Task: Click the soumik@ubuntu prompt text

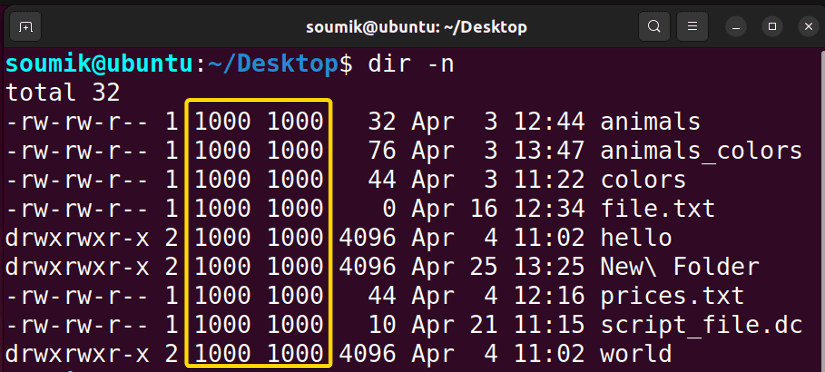Action: point(98,64)
